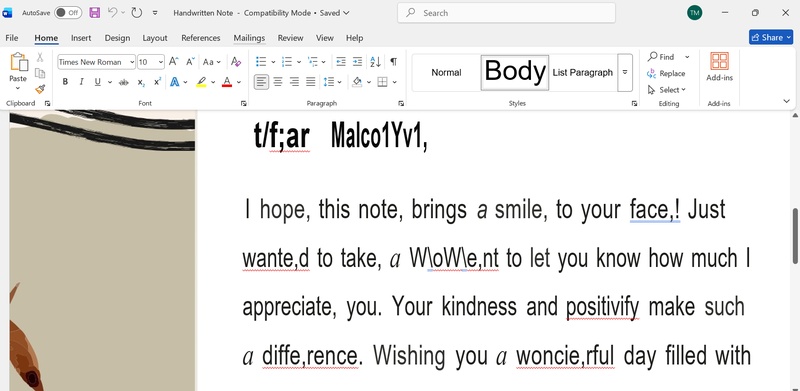The height and width of the screenshot is (391, 800).
Task: Apply yellow text highlight color
Action: [201, 82]
